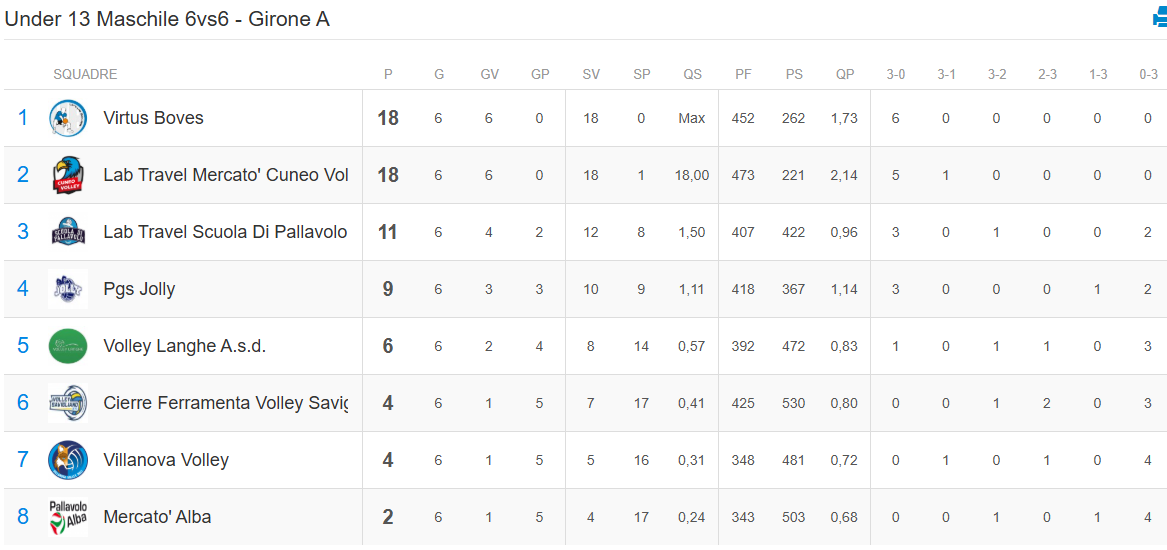Click the Cuneo Volley eagle logo

(x=68, y=176)
